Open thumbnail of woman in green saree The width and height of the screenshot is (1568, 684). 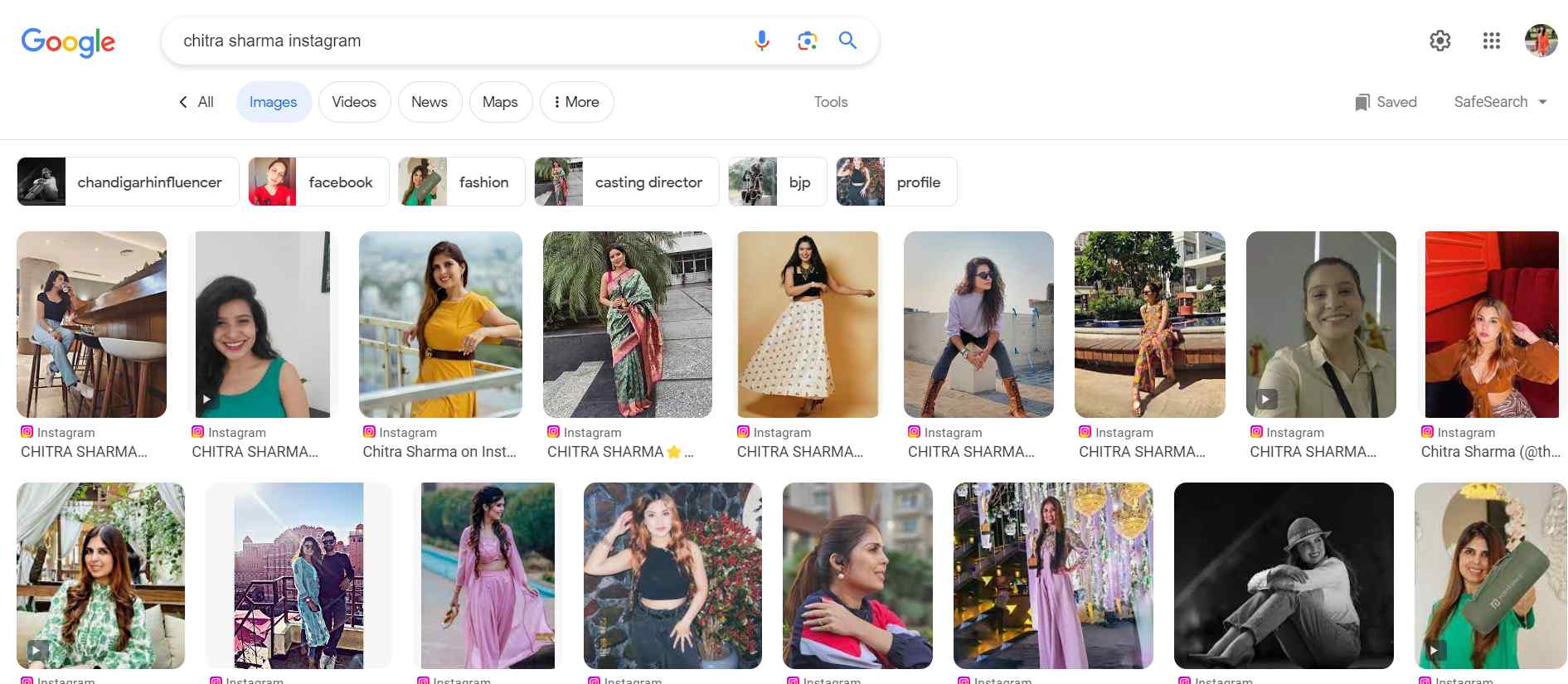pyautogui.click(x=628, y=324)
